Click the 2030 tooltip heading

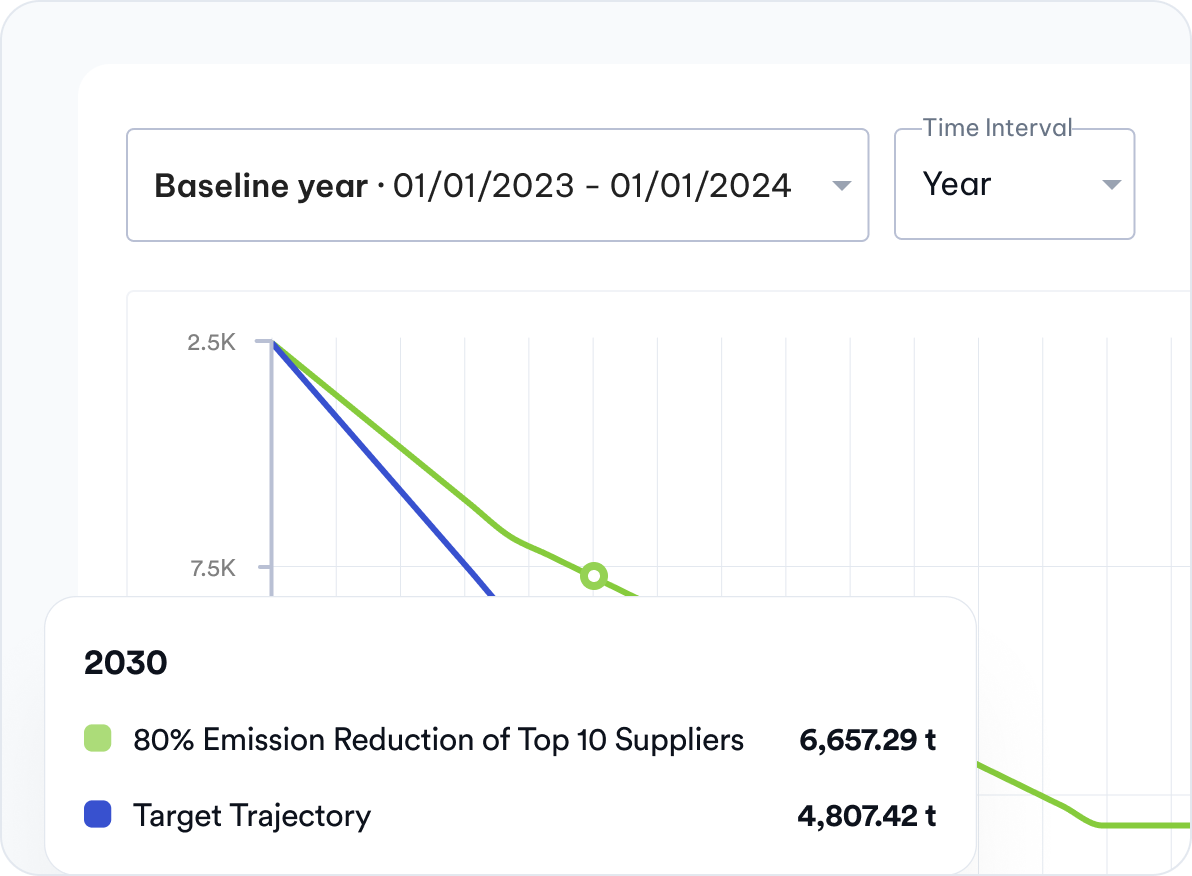coord(125,662)
